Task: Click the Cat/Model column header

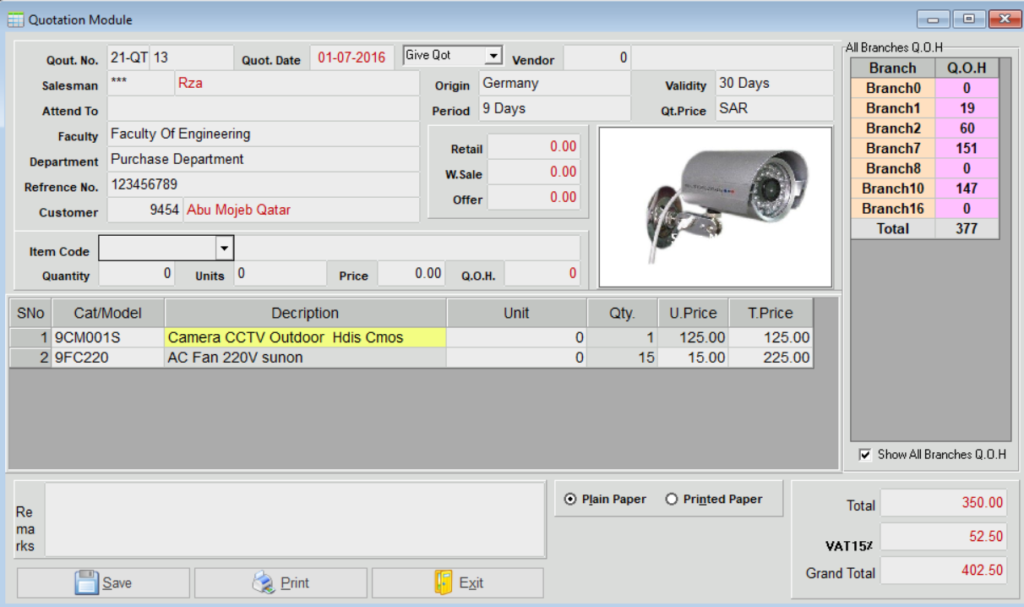Action: [108, 313]
